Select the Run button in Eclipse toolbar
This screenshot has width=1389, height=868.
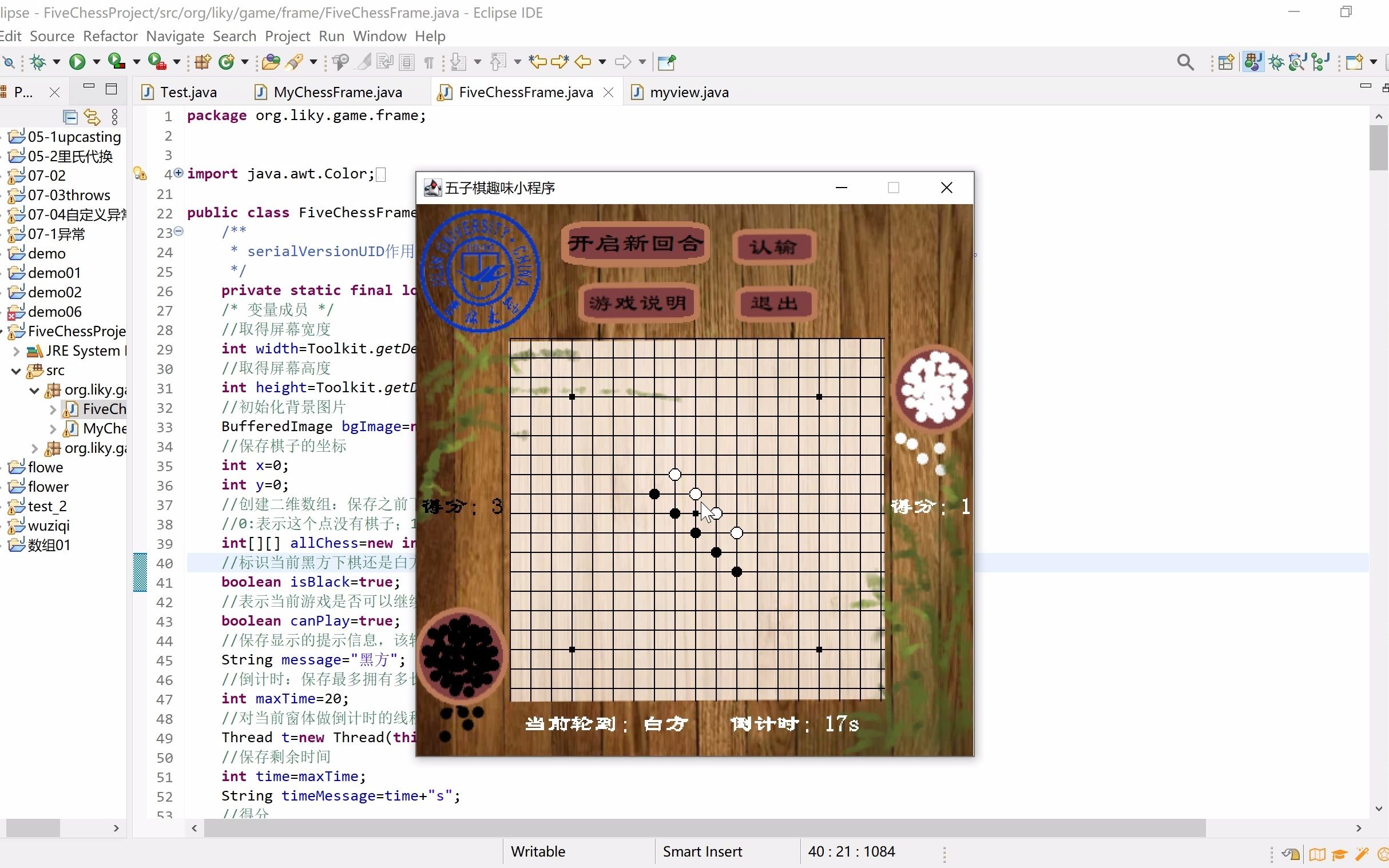[x=78, y=62]
